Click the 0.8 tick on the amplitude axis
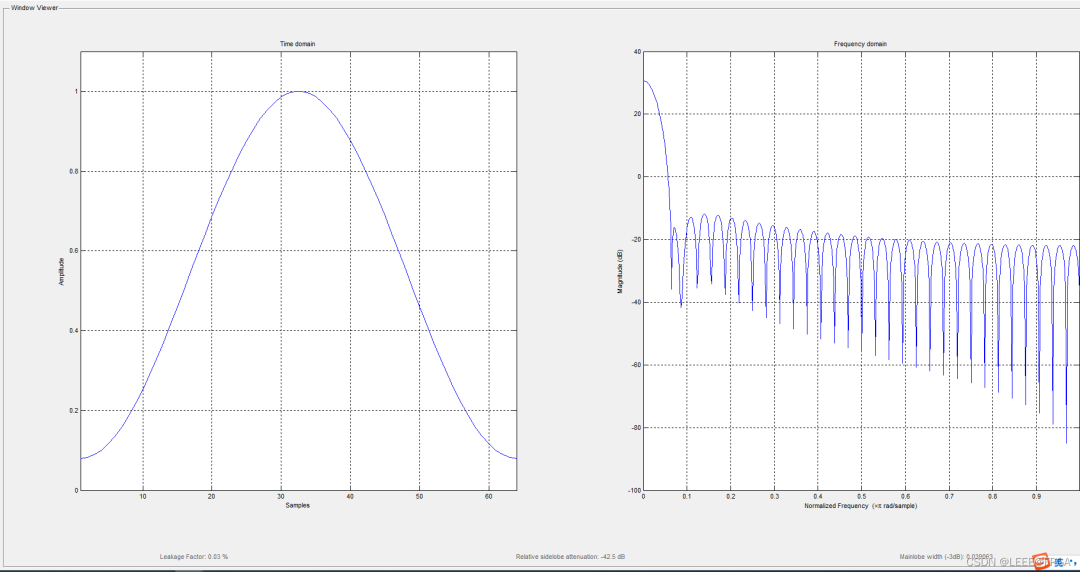This screenshot has height=572, width=1080. (72, 171)
